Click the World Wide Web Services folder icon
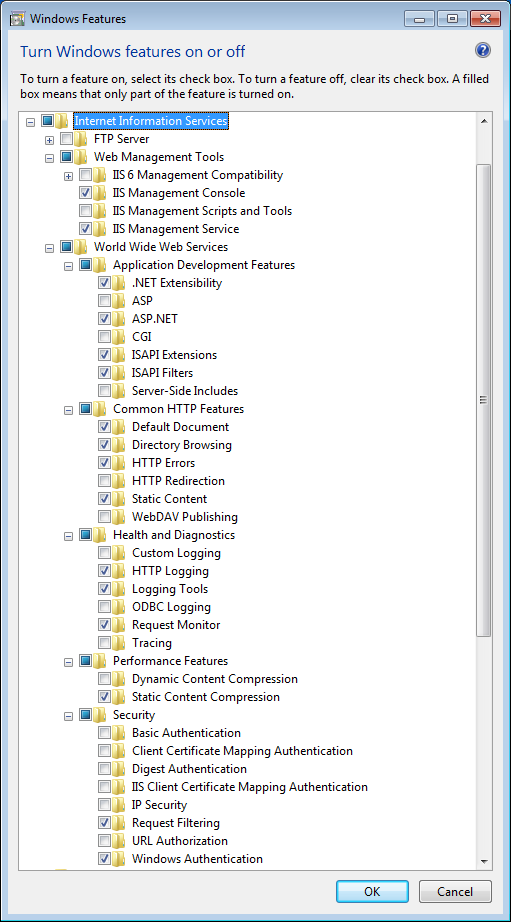This screenshot has height=922, width=511. click(x=81, y=247)
